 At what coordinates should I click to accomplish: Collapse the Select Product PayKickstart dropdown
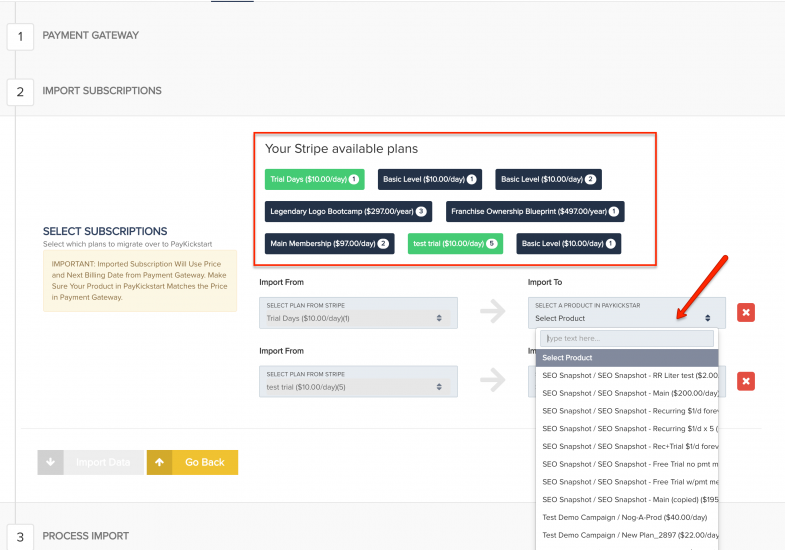coord(627,313)
